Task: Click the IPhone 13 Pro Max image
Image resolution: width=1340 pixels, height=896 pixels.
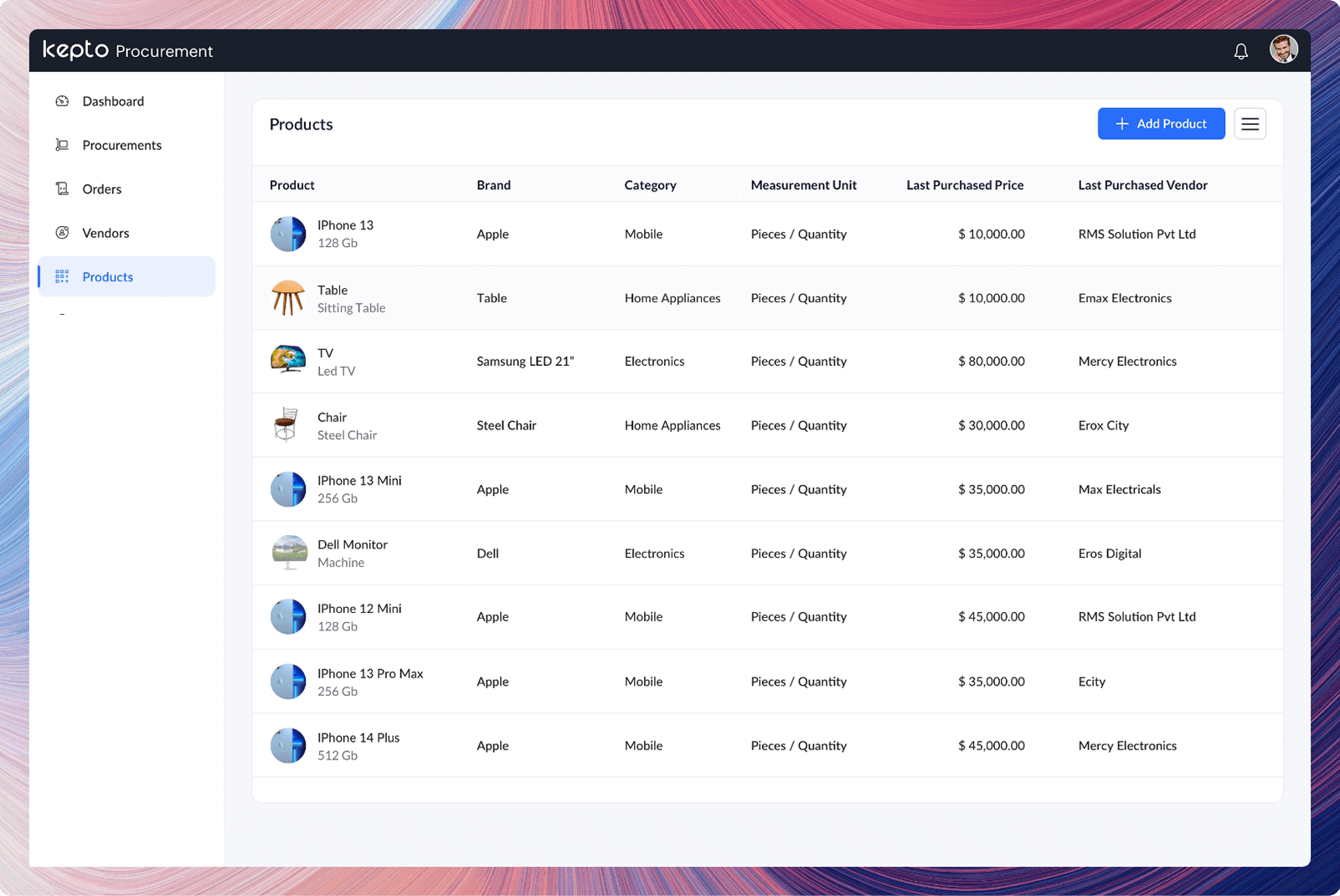Action: click(288, 682)
